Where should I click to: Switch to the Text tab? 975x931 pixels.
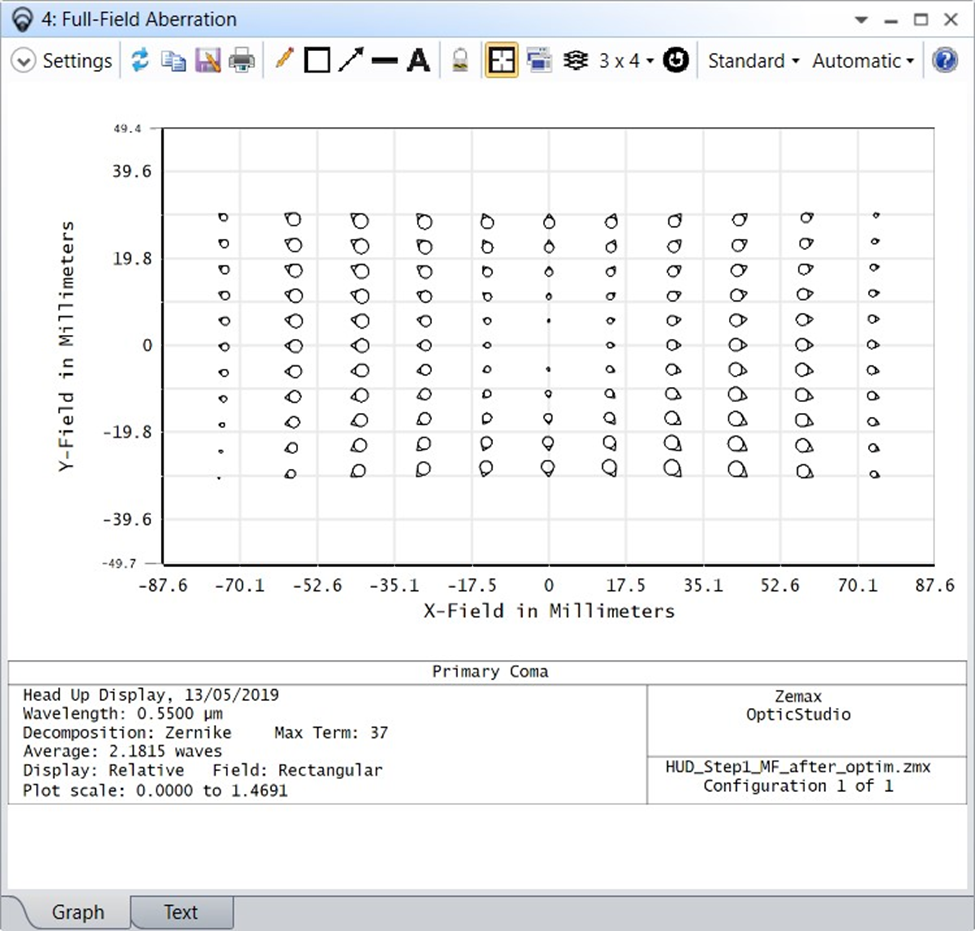pos(181,912)
